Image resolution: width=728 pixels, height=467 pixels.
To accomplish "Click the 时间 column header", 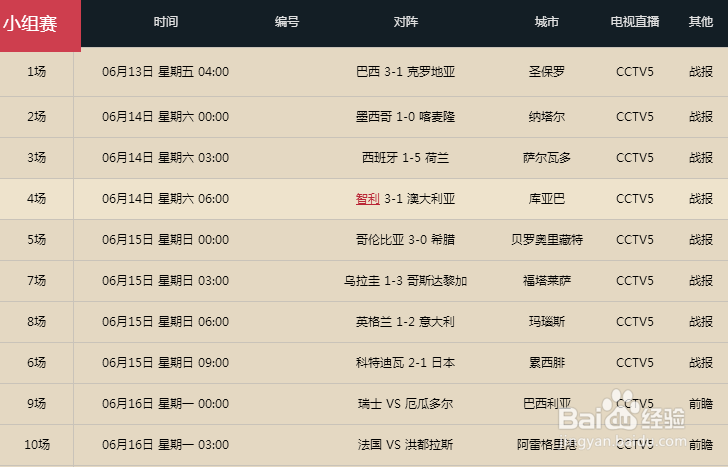I will click(x=166, y=22).
